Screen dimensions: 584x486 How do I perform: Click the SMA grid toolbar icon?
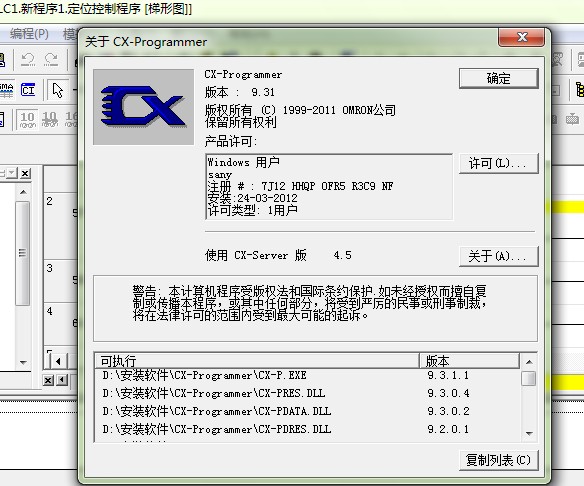coord(6,90)
